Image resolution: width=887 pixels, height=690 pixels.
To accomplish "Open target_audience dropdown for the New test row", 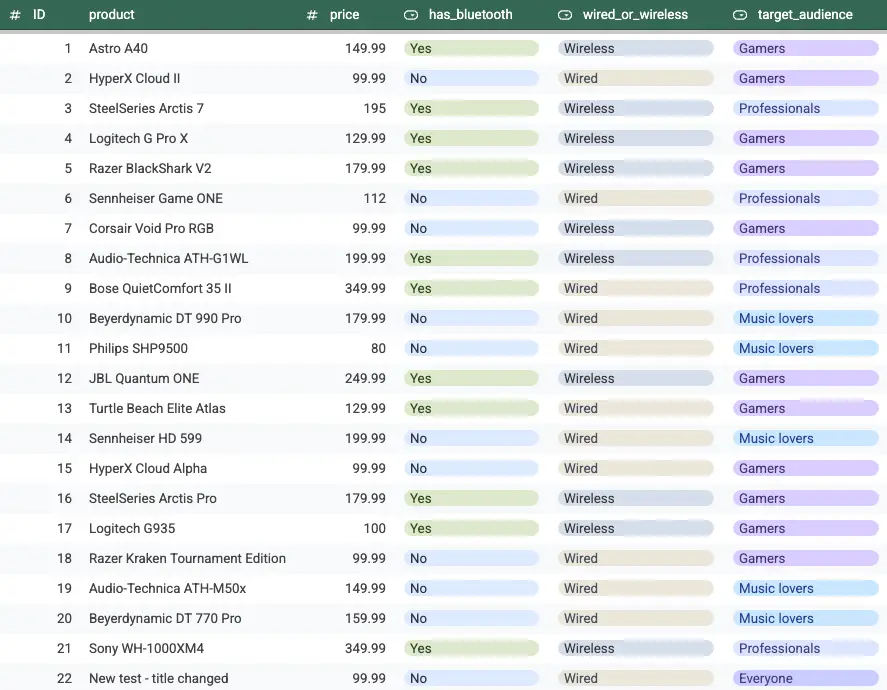I will tap(806, 678).
